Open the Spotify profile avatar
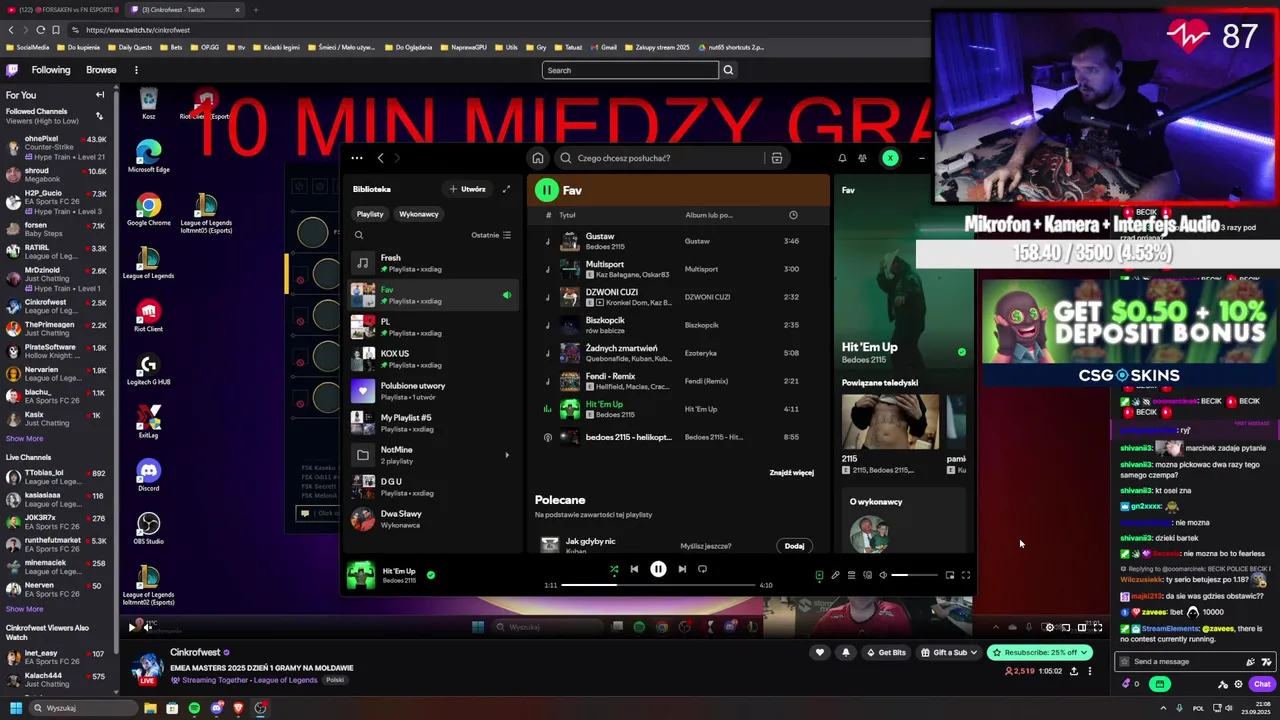Screen dimensions: 1280x720 [x=890, y=158]
